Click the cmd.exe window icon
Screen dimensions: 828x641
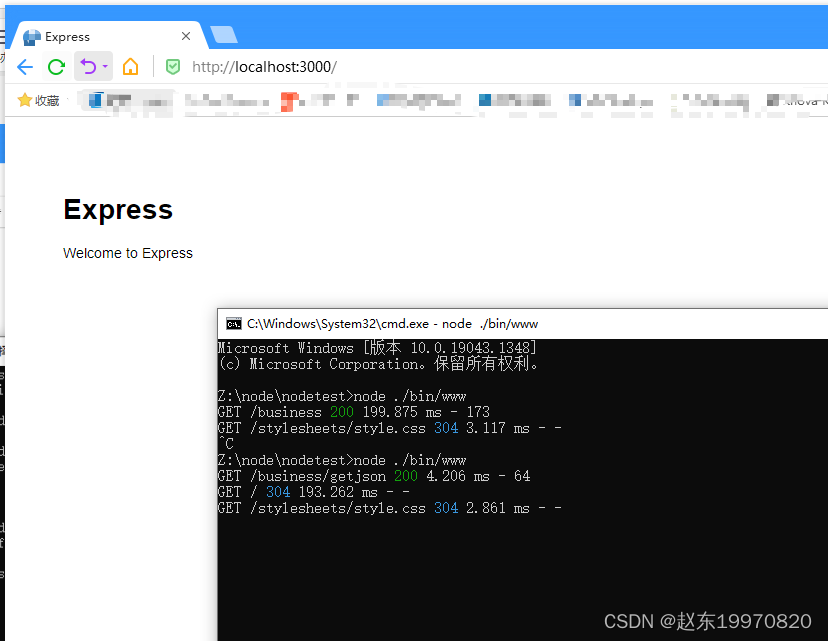click(x=233, y=324)
